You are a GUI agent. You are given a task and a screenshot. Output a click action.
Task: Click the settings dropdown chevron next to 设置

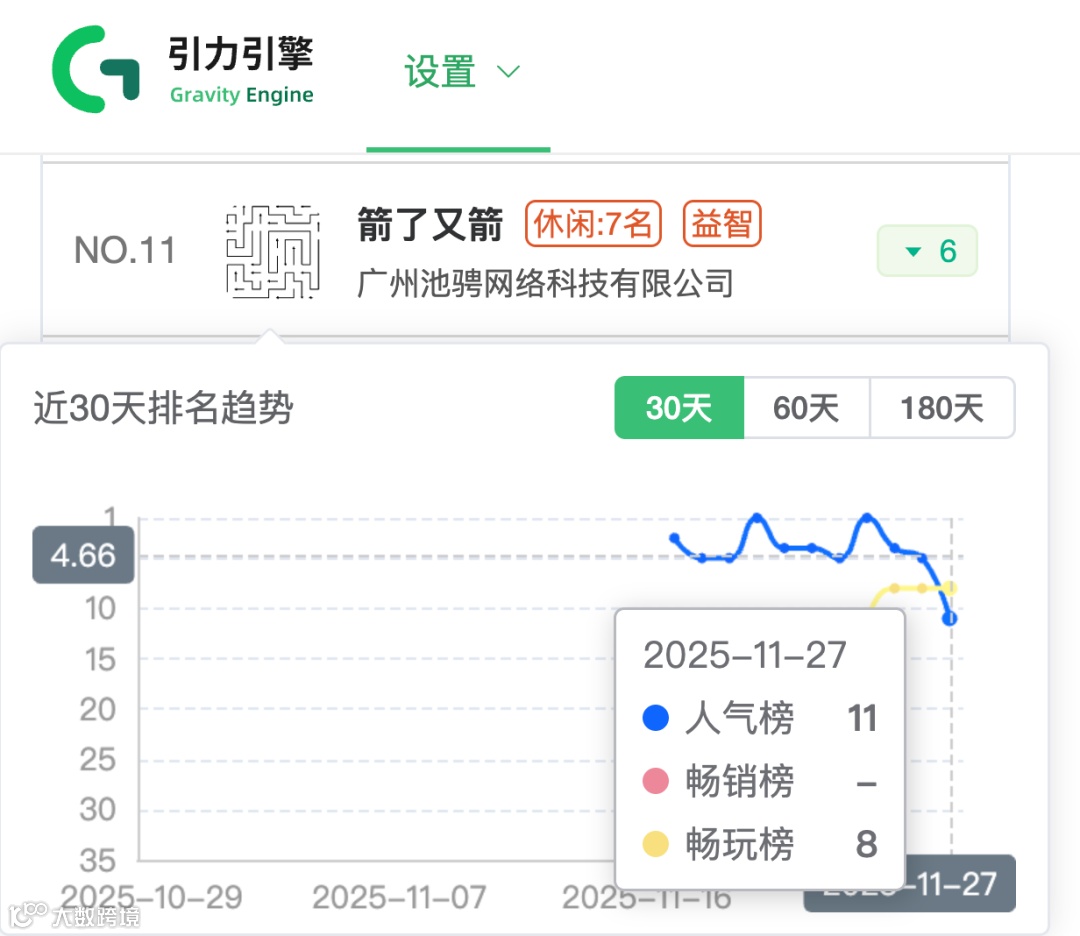tap(509, 71)
